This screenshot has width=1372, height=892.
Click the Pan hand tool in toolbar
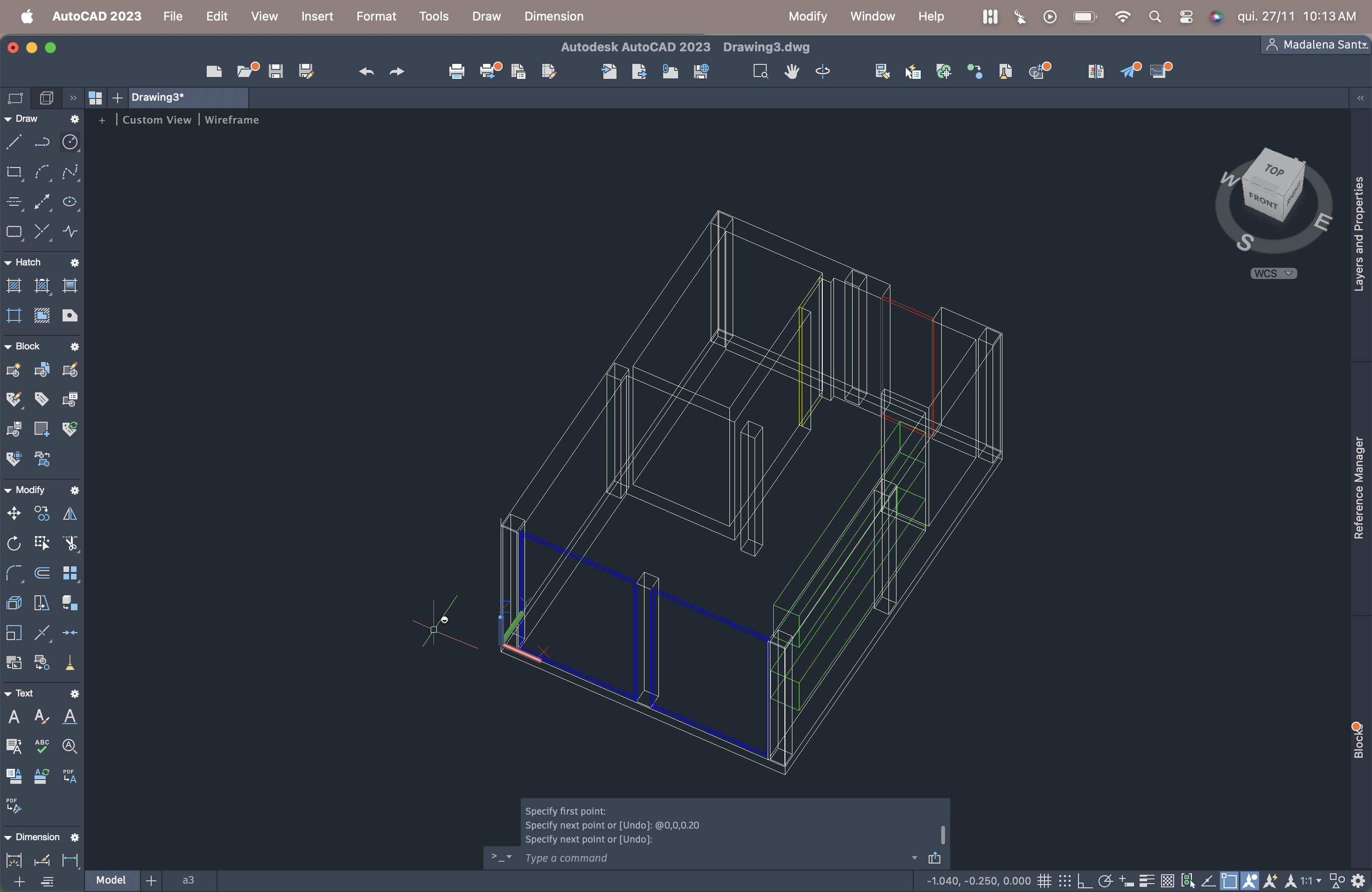tap(791, 71)
